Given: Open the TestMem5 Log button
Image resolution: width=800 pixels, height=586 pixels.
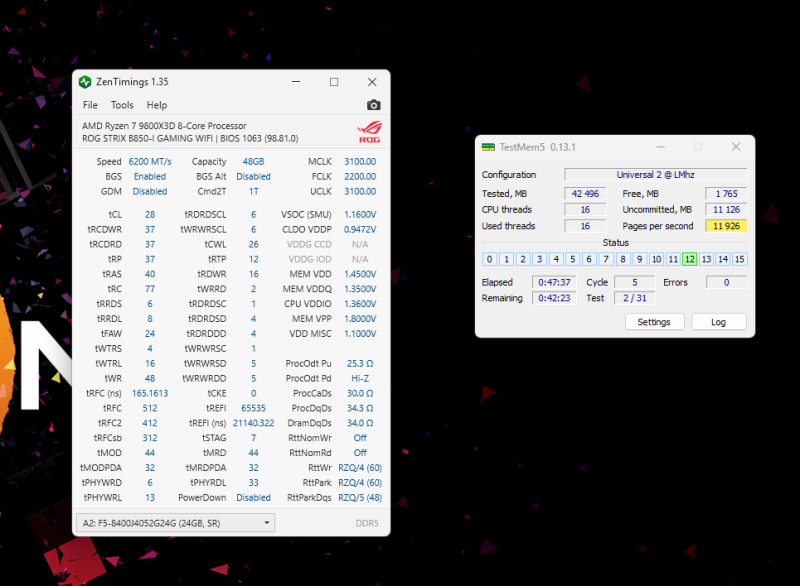Looking at the screenshot, I should tap(718, 322).
